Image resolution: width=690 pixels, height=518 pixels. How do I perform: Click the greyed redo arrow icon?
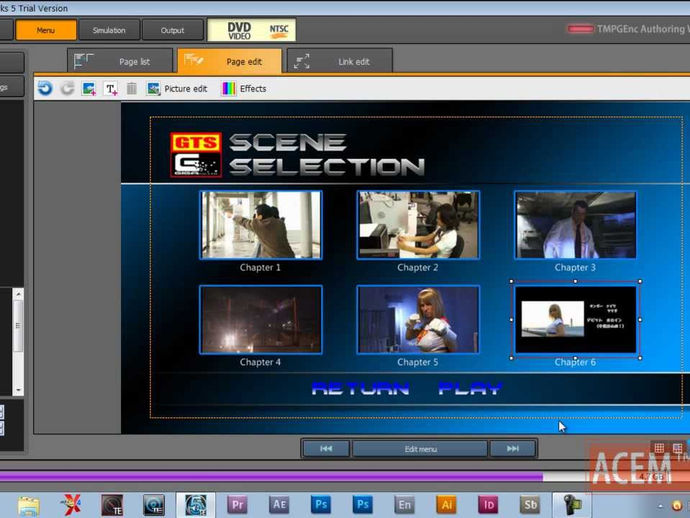click(67, 88)
